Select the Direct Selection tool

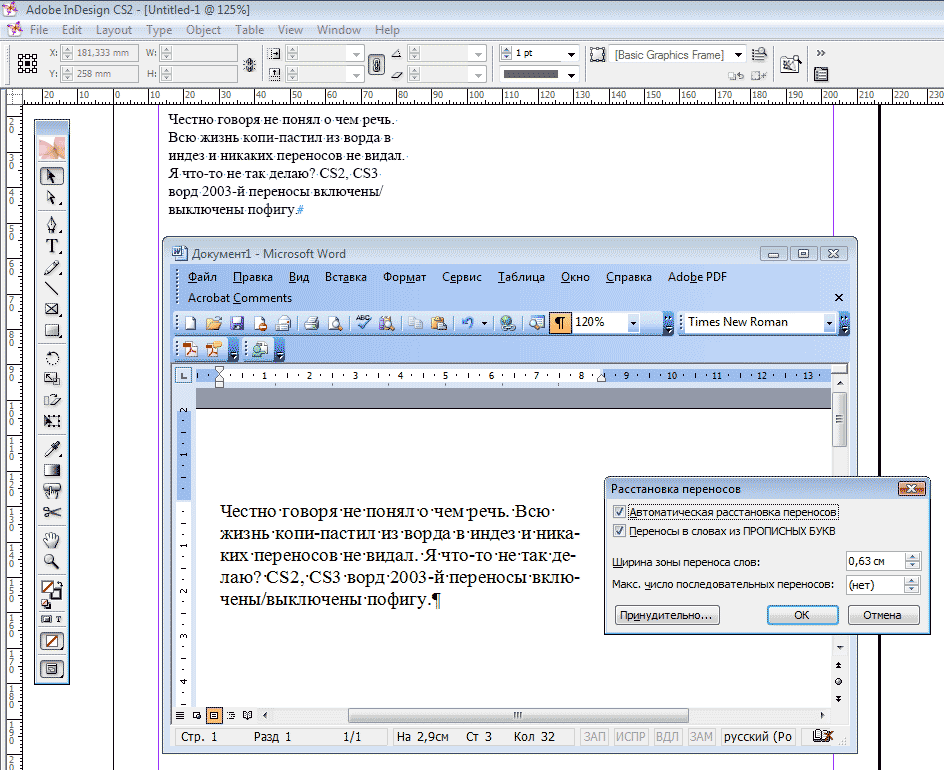pos(52,197)
